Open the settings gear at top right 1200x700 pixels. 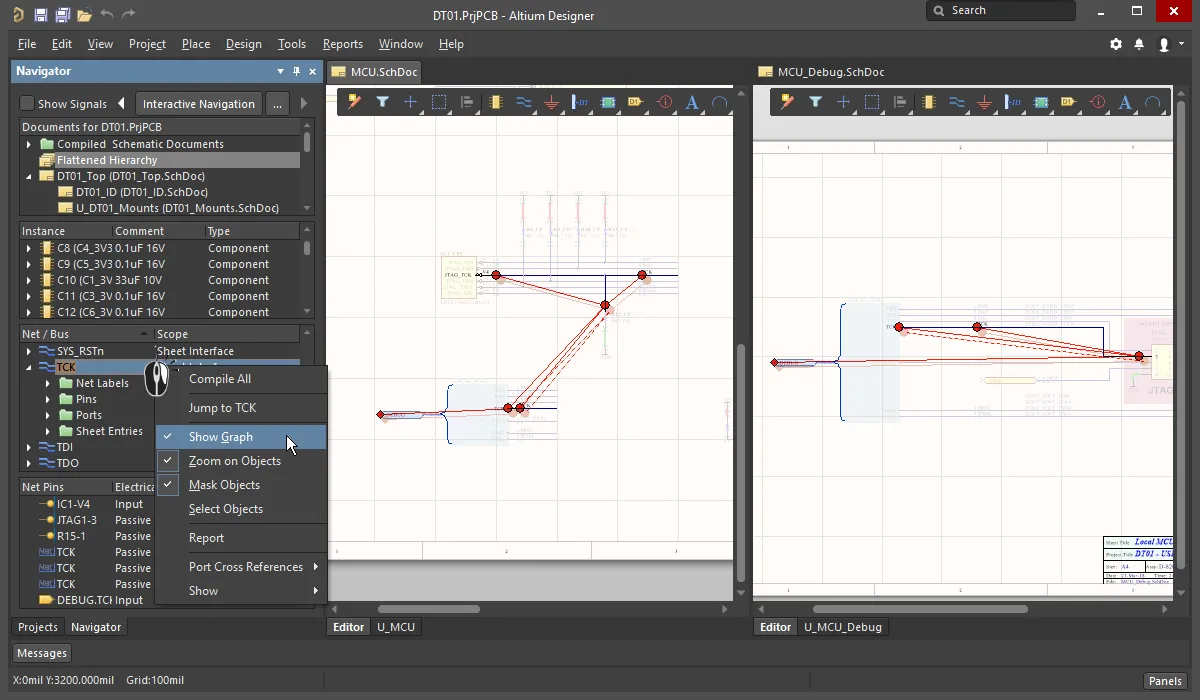pos(1116,44)
